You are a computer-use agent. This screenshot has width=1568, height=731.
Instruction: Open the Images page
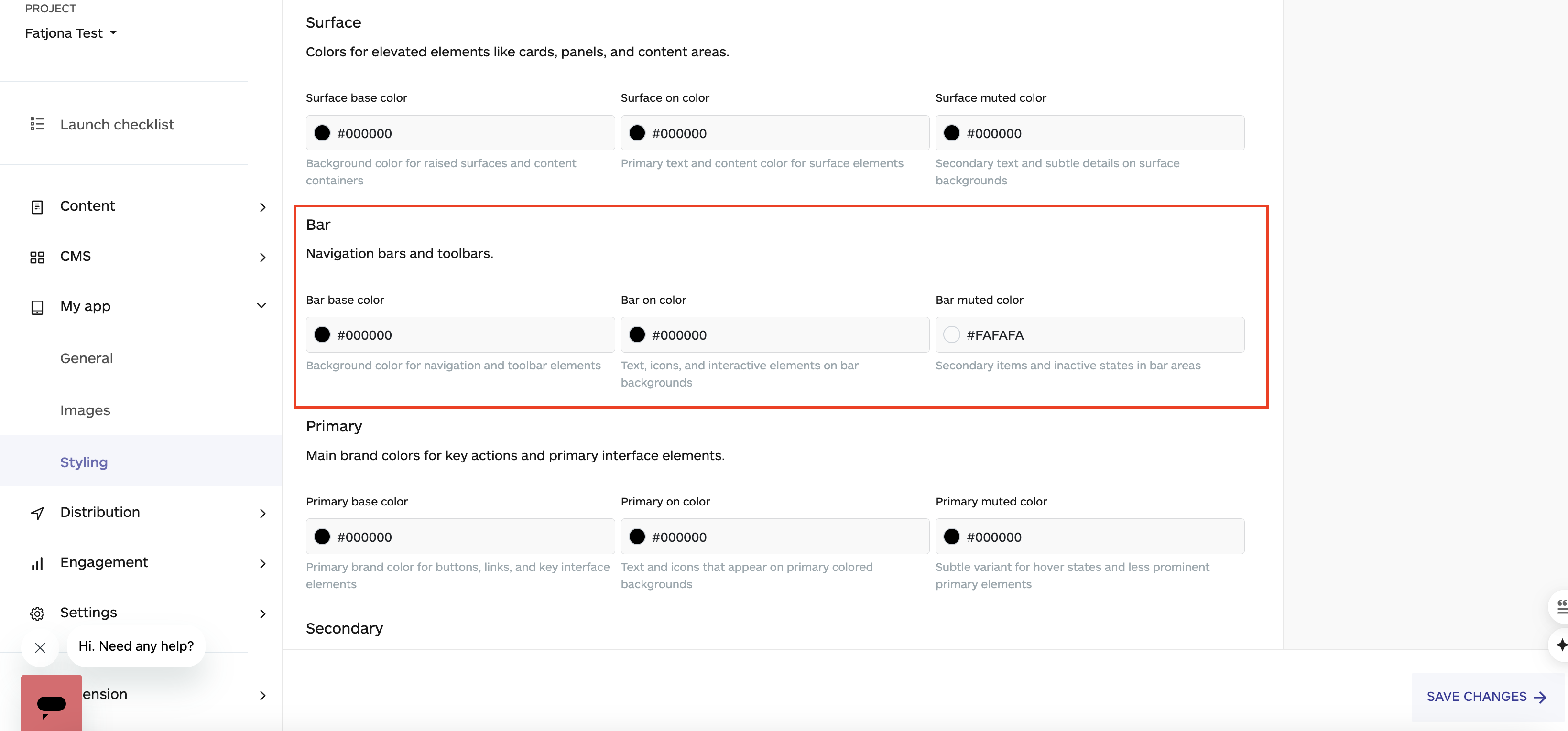coord(85,410)
